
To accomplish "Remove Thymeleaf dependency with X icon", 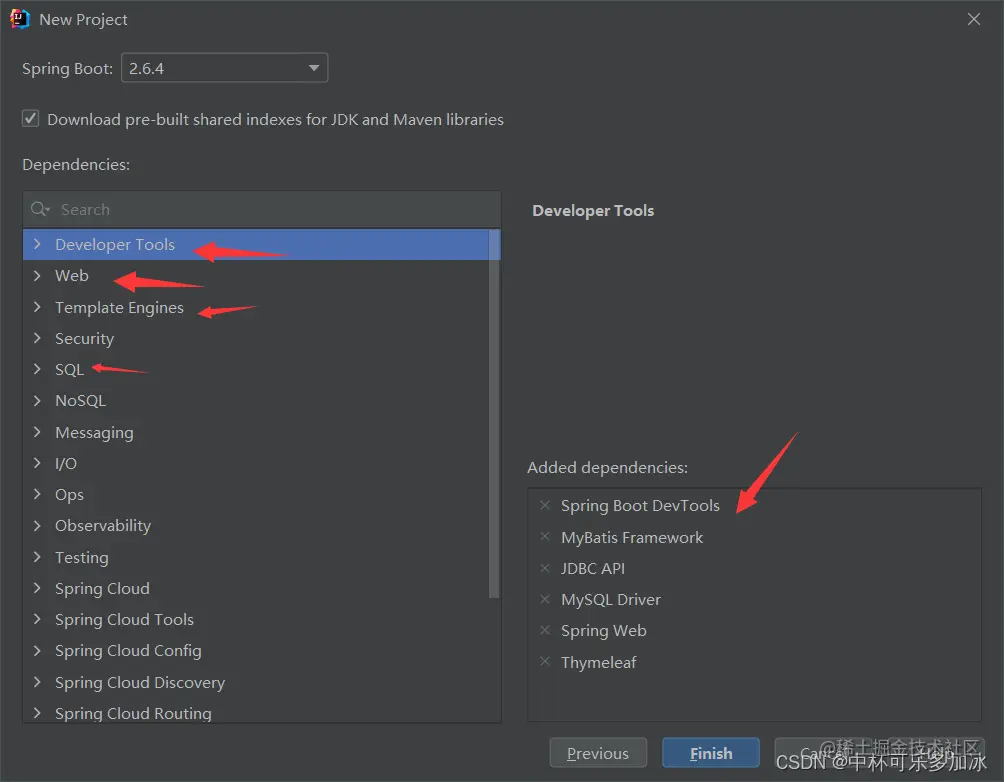I will [545, 662].
